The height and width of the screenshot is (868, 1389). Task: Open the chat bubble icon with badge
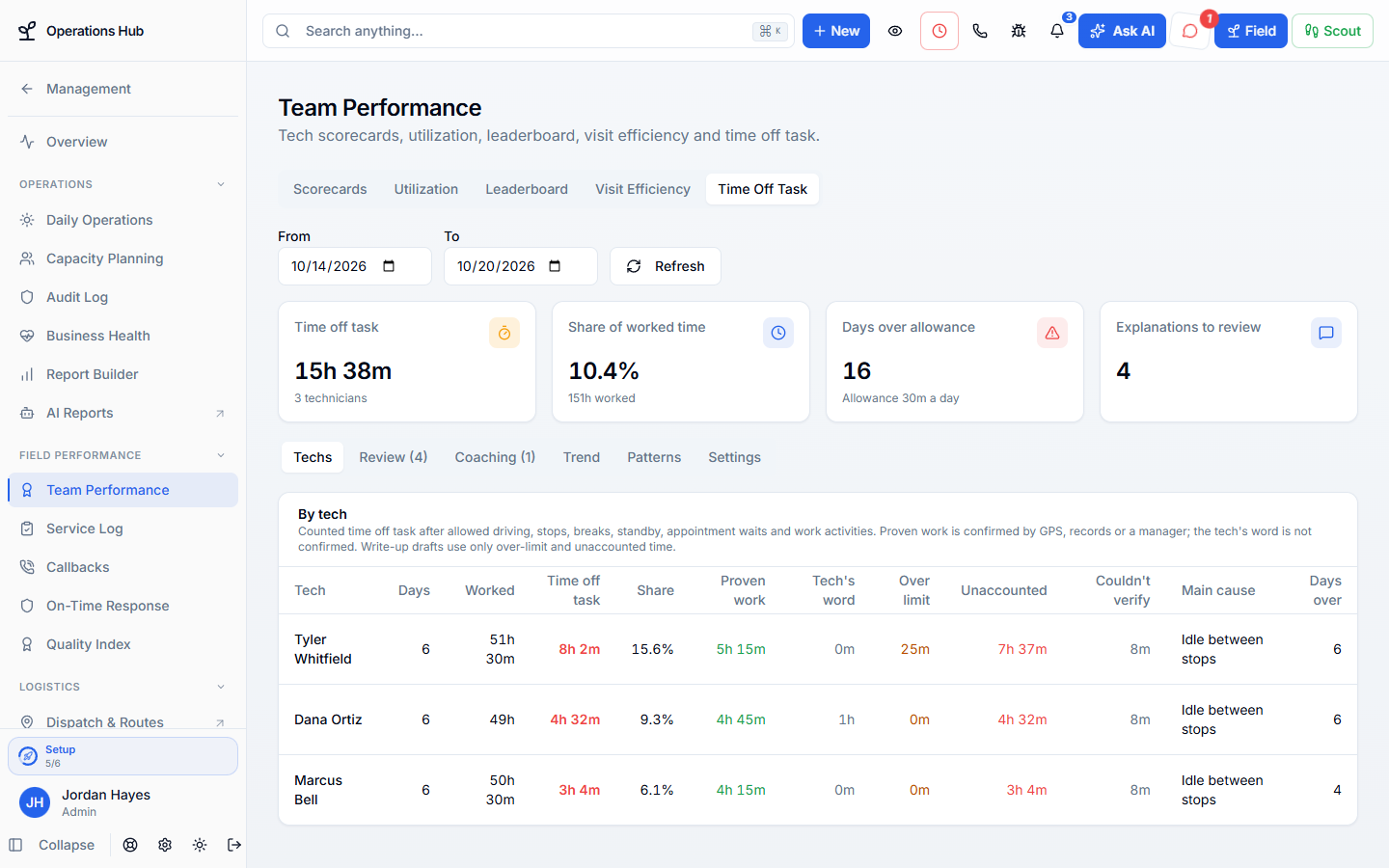click(1190, 31)
